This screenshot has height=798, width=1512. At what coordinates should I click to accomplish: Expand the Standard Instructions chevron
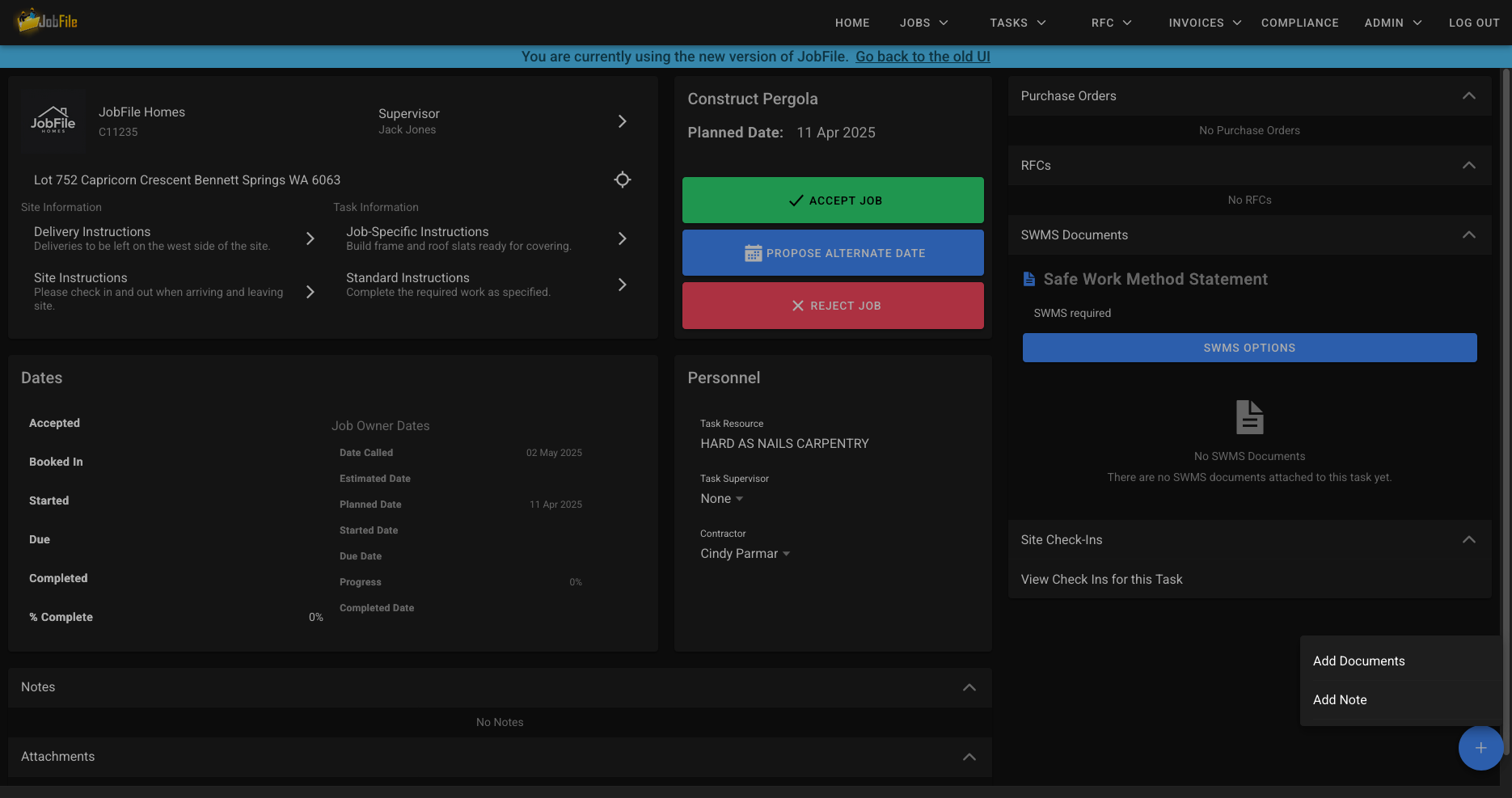(622, 285)
